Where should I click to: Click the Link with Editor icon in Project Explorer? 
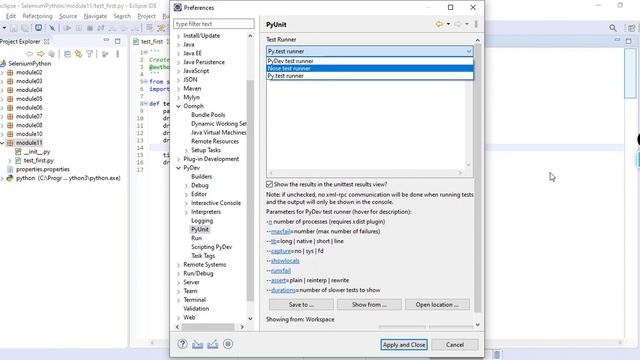(78, 54)
